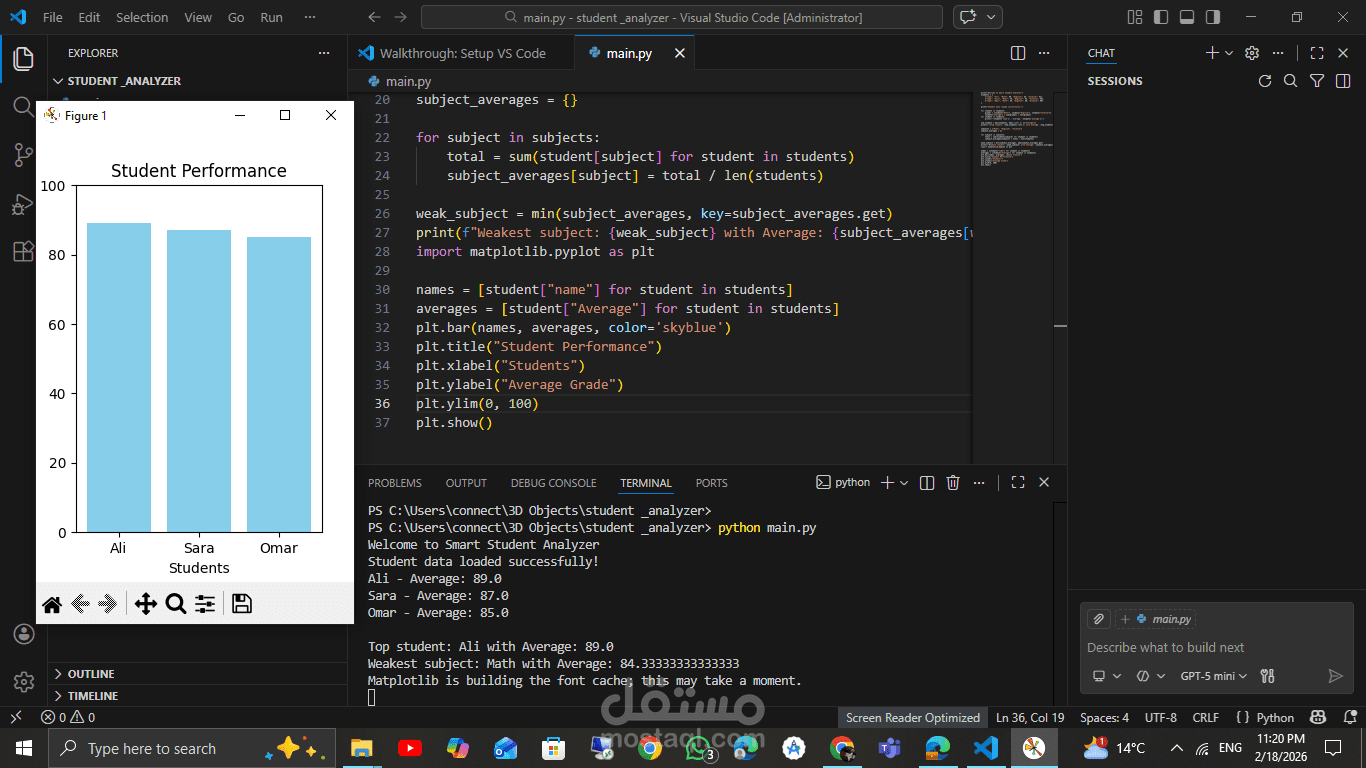Screen dimensions: 1366x768
Task: Focus the chat input Describe what to build next
Action: (x=1217, y=647)
